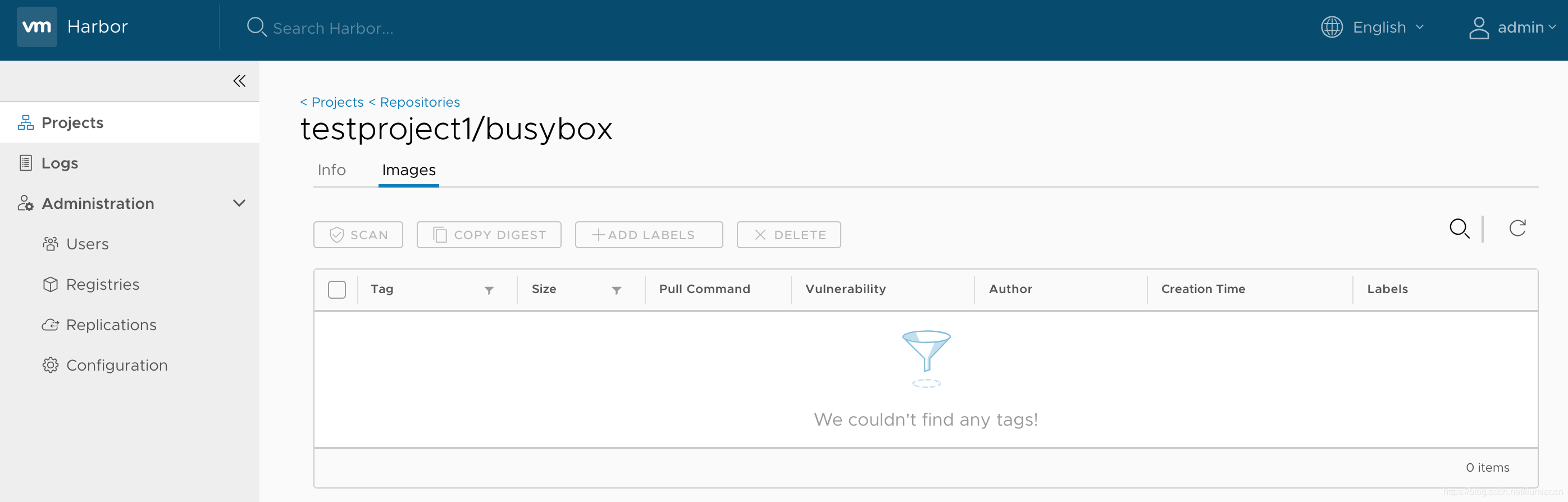
Task: Click the COPY DIGEST button
Action: 489,235
